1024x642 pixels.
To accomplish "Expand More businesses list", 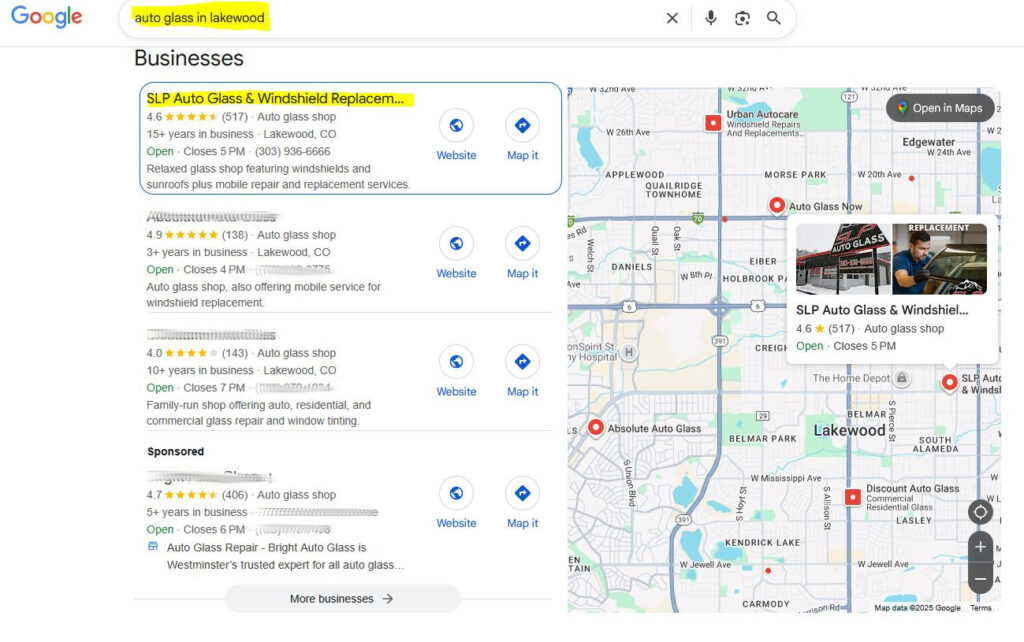I will (342, 599).
